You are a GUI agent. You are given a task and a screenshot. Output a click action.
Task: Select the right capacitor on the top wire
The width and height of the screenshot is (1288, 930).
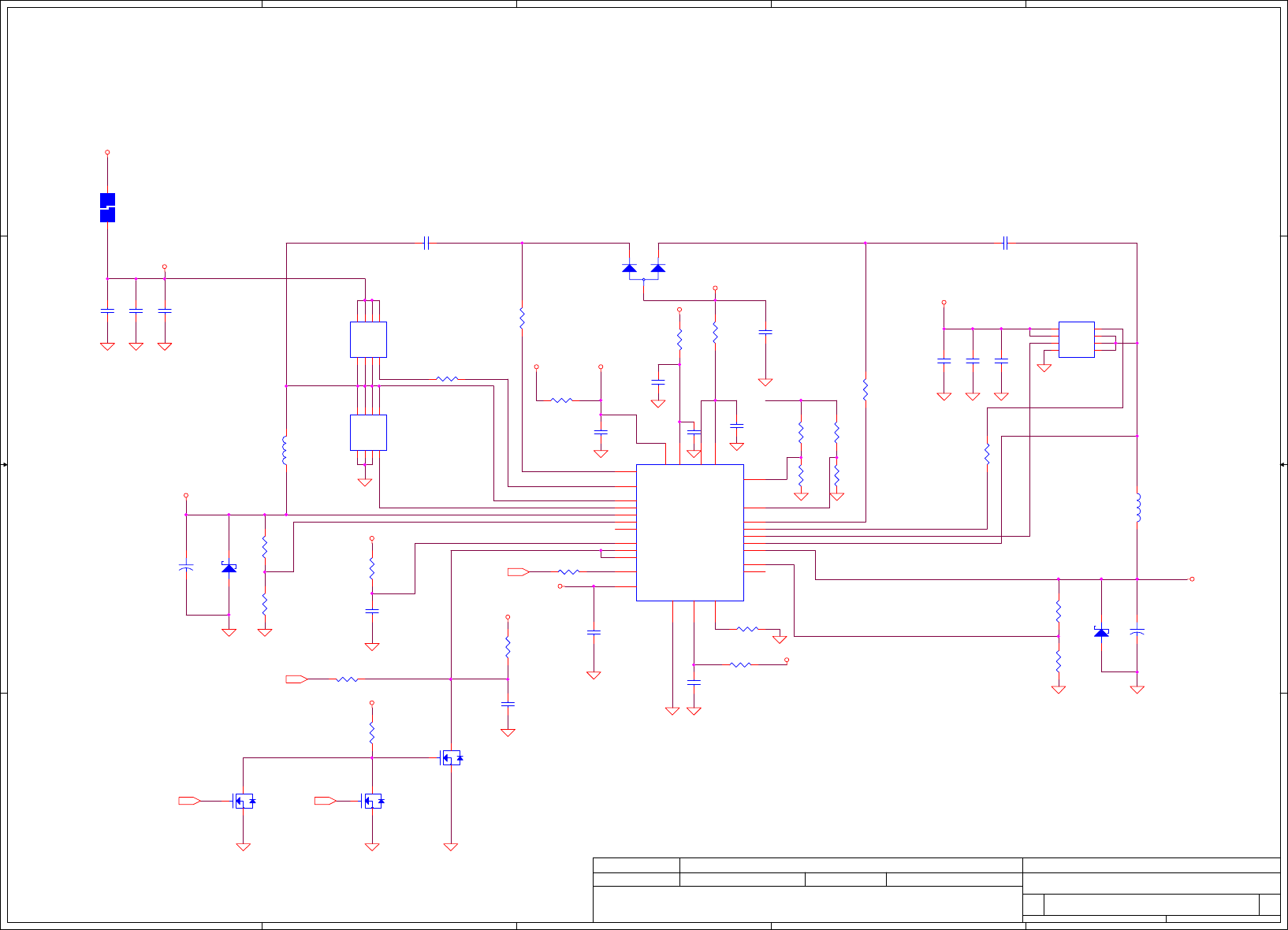point(1006,244)
